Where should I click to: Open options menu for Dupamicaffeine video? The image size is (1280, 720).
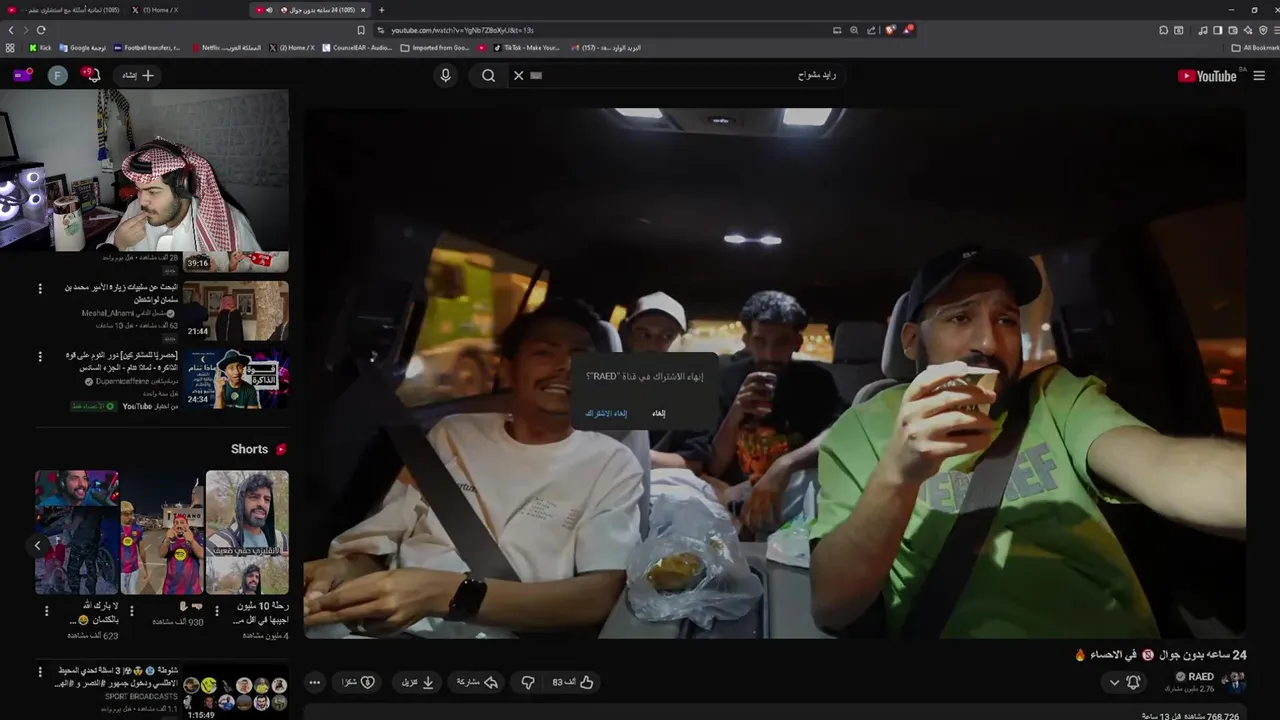click(x=40, y=356)
